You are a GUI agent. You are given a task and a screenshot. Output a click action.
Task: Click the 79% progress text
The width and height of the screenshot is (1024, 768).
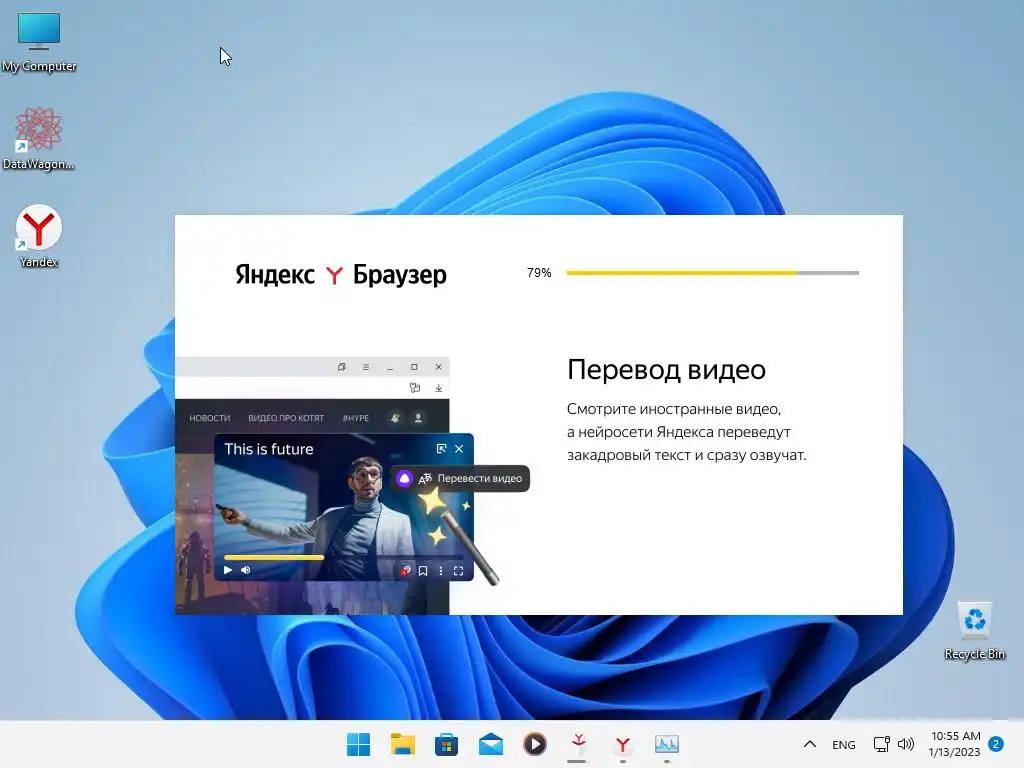pos(539,273)
